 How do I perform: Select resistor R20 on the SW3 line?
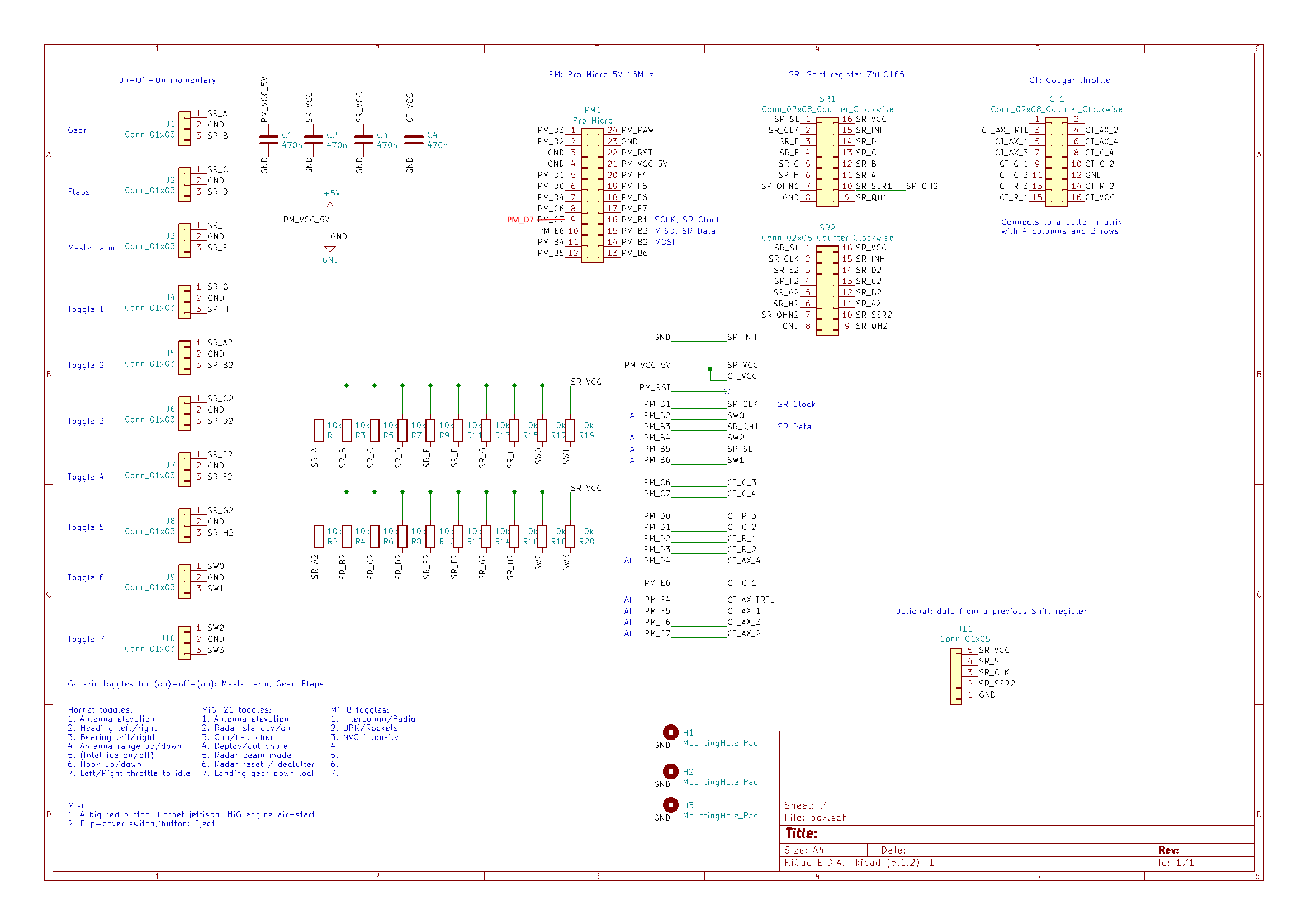[x=570, y=536]
